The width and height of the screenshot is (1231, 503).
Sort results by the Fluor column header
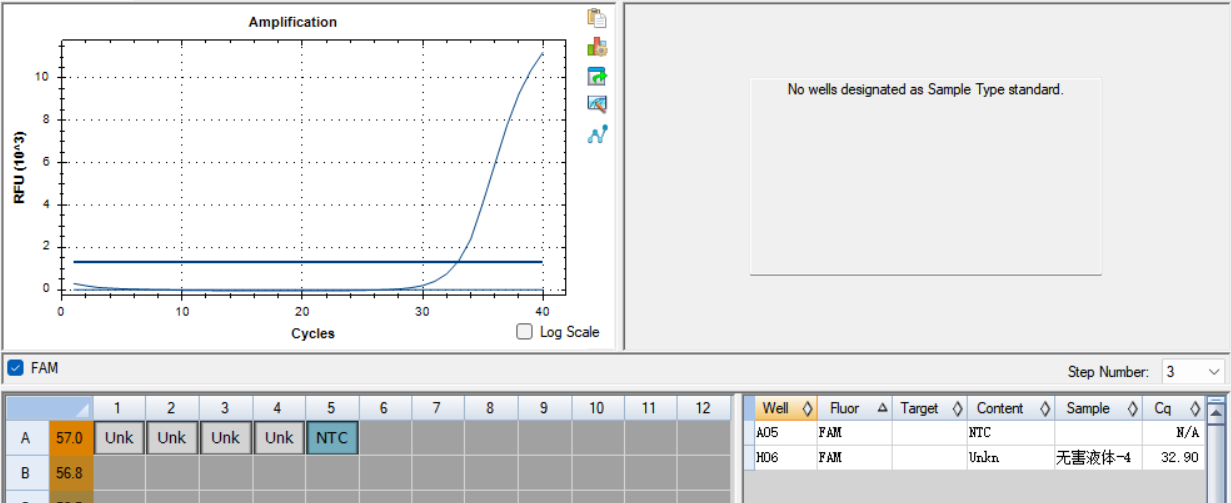tap(855, 408)
